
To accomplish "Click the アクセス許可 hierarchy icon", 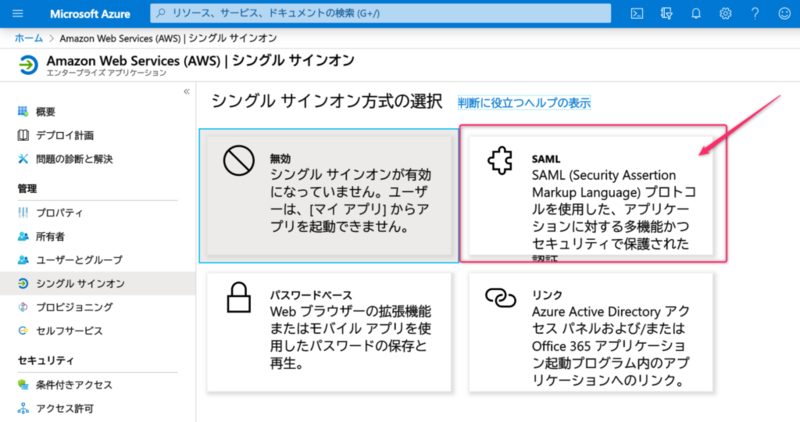I will coord(23,409).
